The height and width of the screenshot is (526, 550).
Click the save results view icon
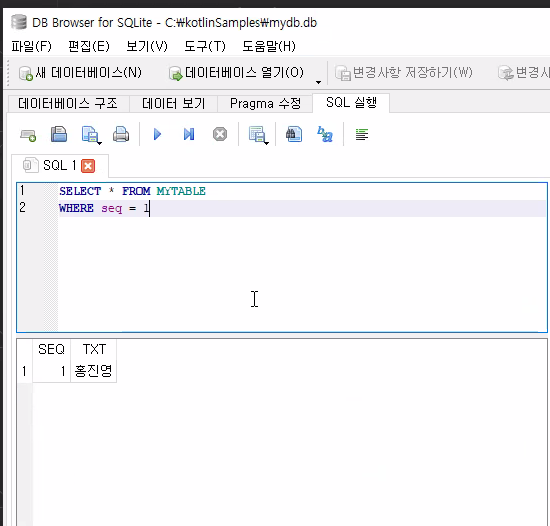pyautogui.click(x=259, y=135)
